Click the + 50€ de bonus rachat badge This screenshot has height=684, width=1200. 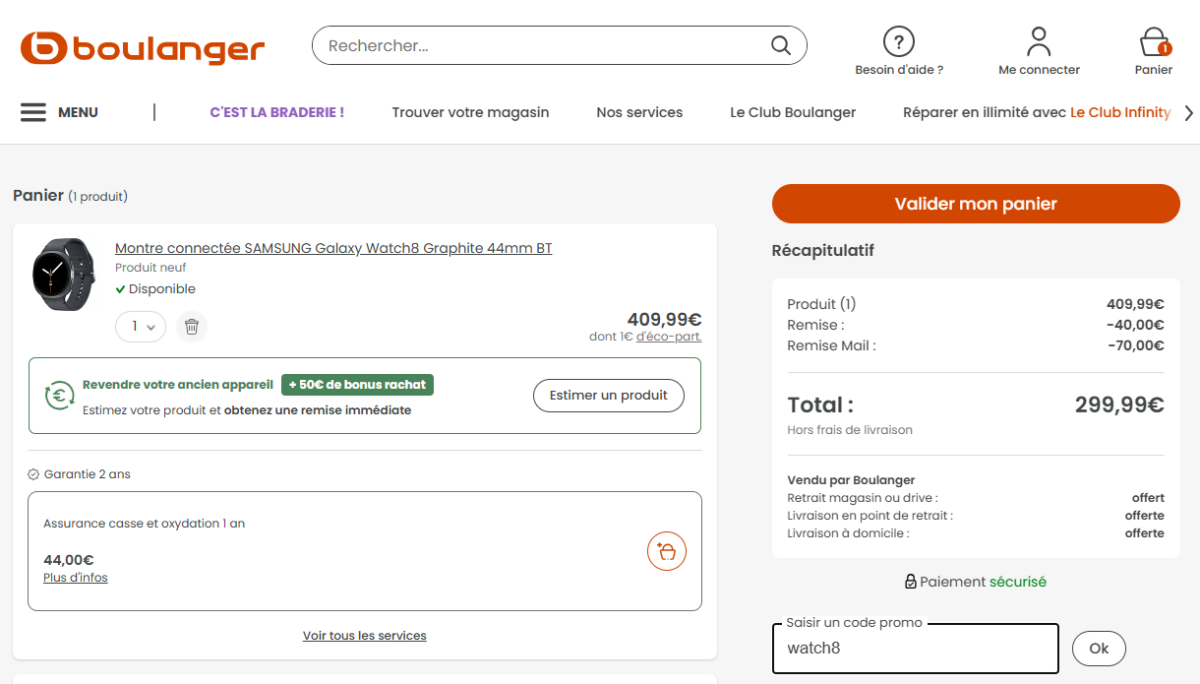click(x=357, y=384)
